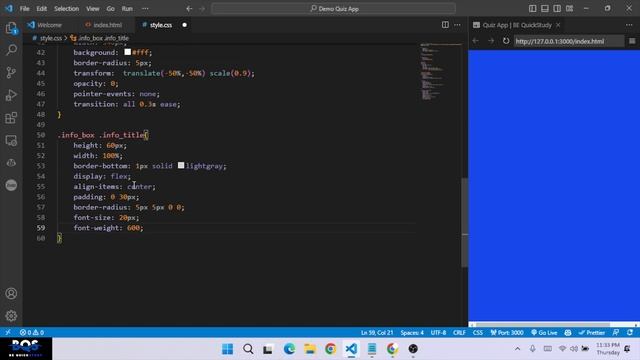Show hidden tray icons chevron
Screen dimensions: 640x360
click(518, 349)
